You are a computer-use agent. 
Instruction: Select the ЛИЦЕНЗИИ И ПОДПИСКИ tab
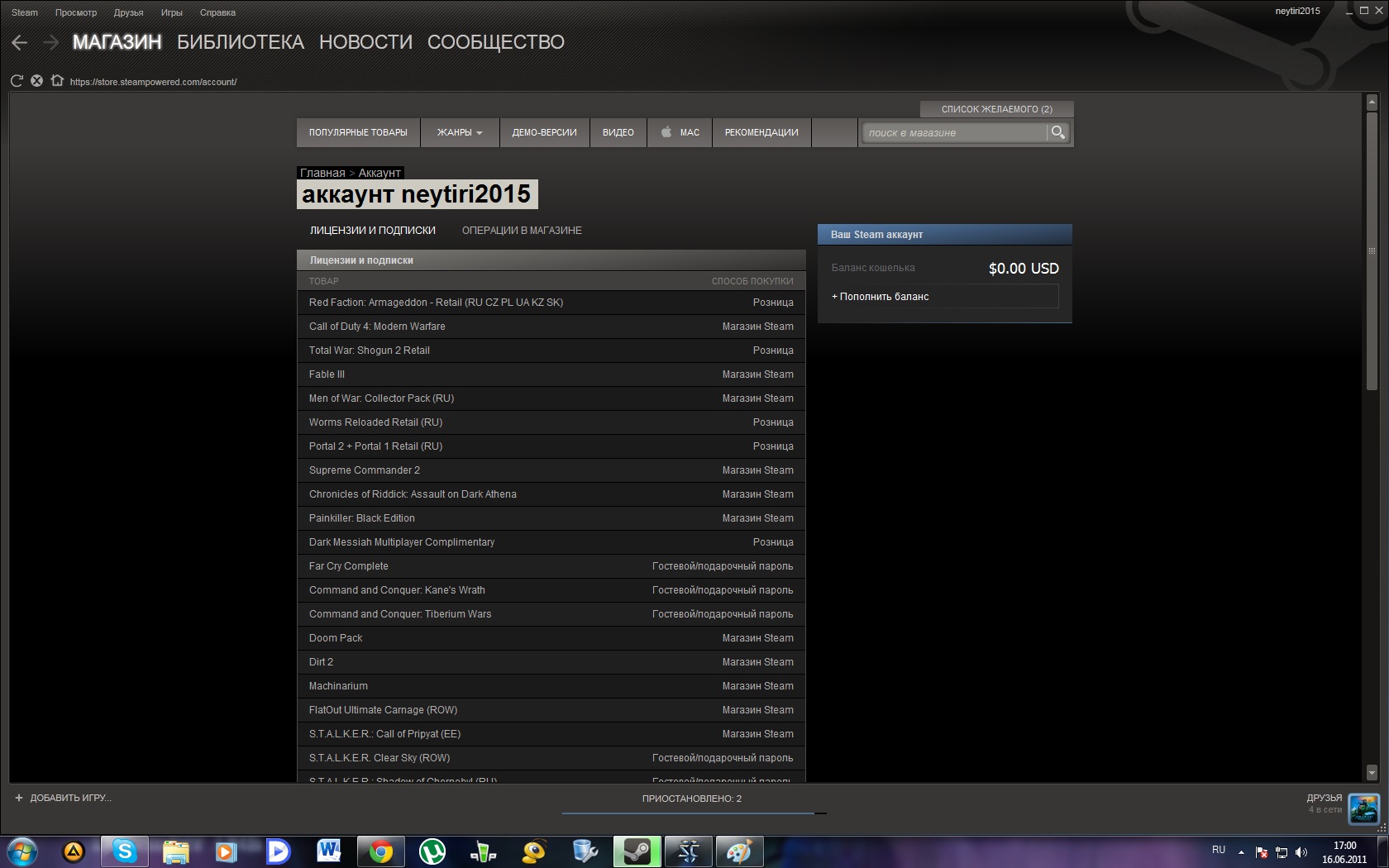(373, 231)
